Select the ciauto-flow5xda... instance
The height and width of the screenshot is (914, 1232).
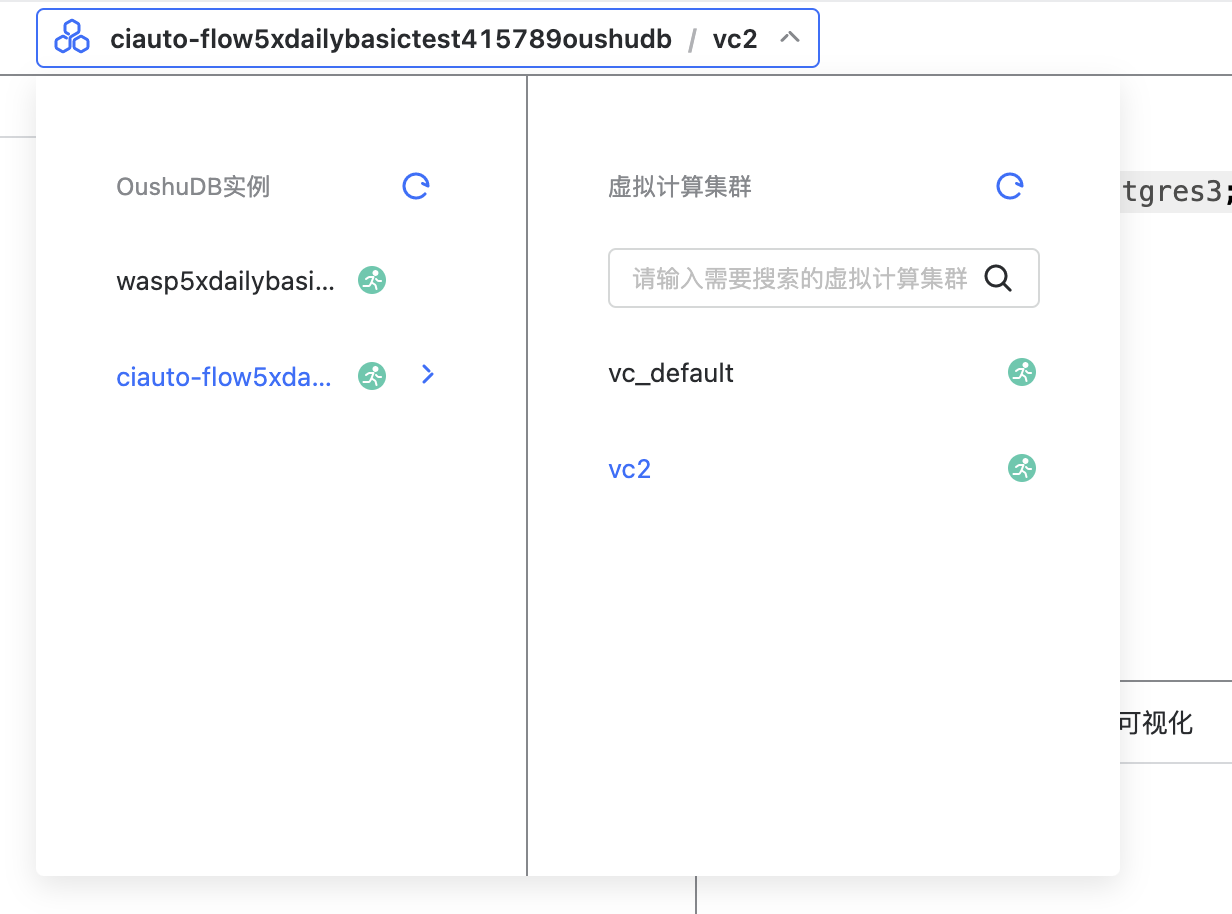click(223, 377)
